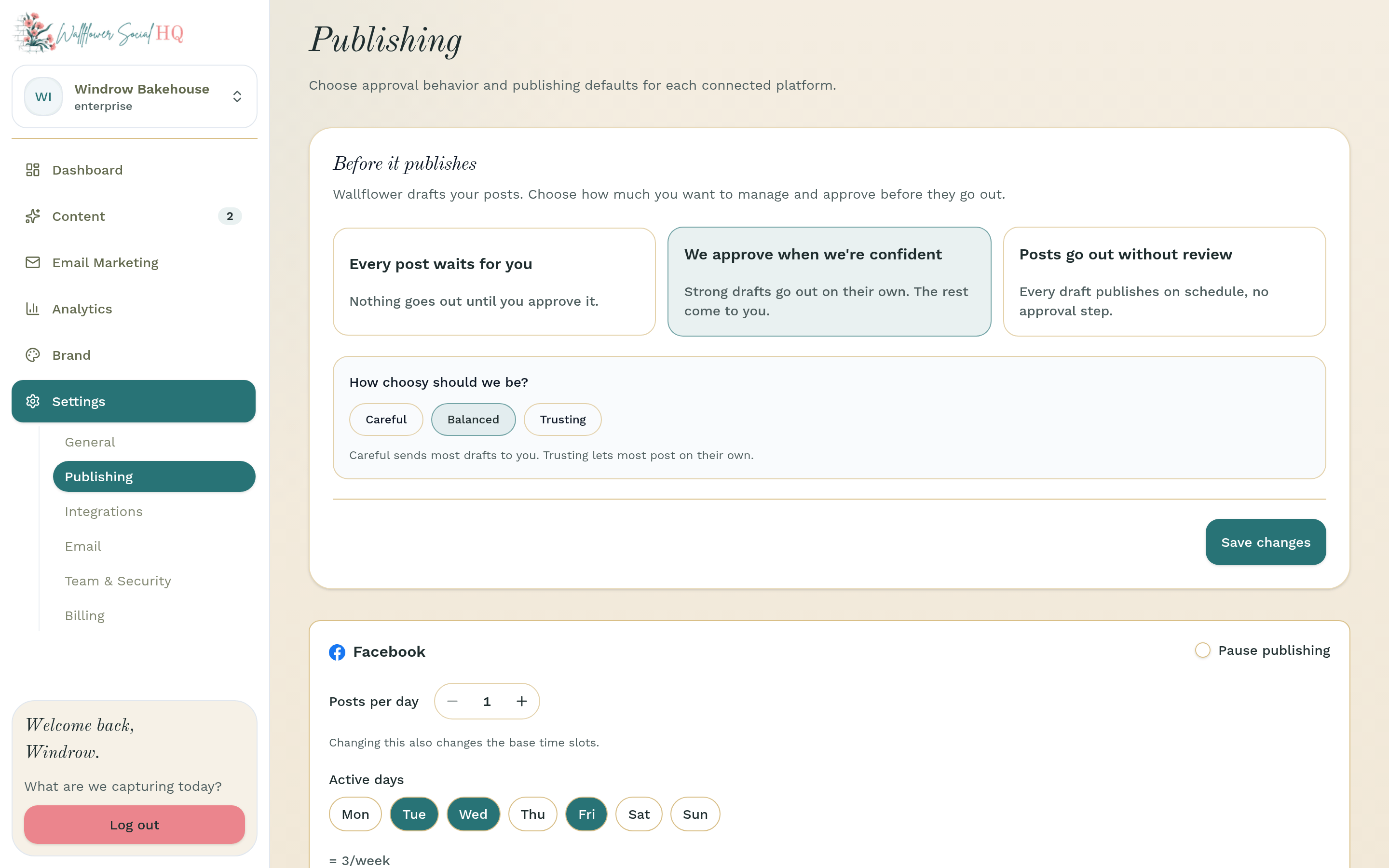1389x868 pixels.
Task: Choose the Careful threshold
Action: pyautogui.click(x=386, y=420)
